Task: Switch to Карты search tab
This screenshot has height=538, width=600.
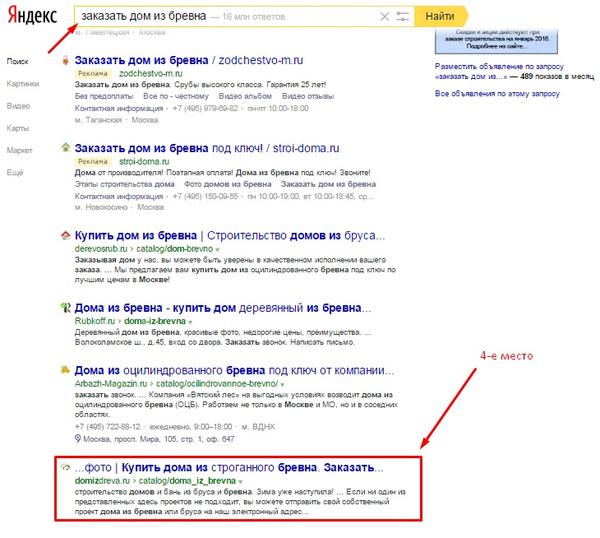Action: point(18,128)
